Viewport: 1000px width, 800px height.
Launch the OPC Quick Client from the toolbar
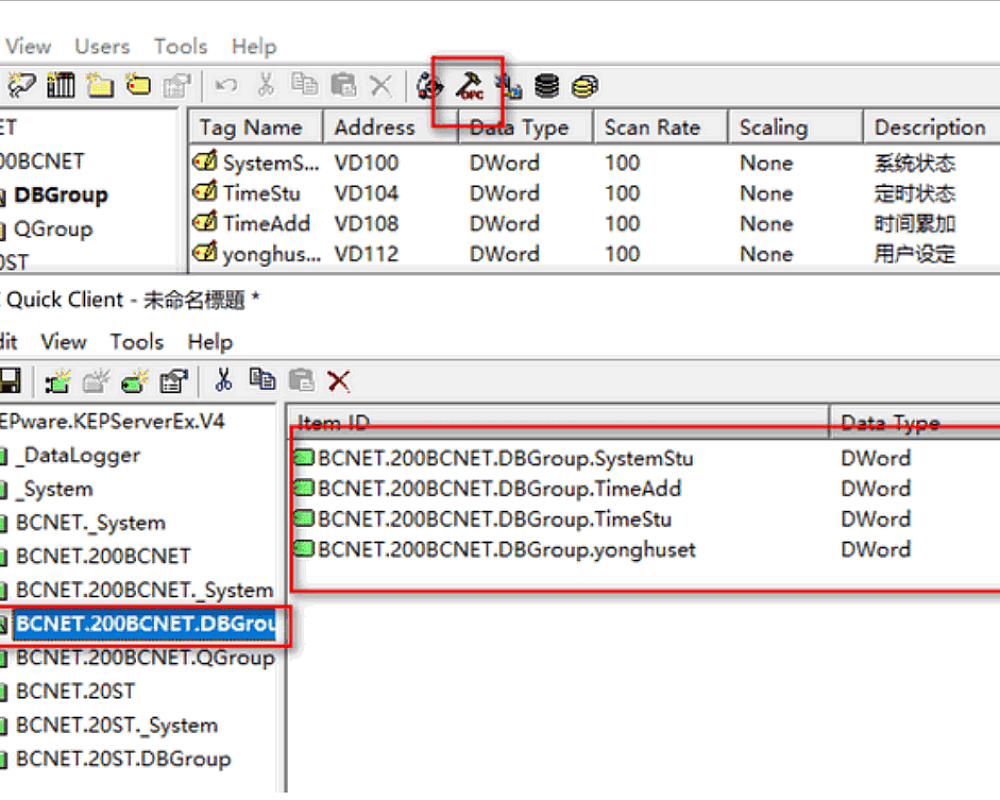[468, 86]
